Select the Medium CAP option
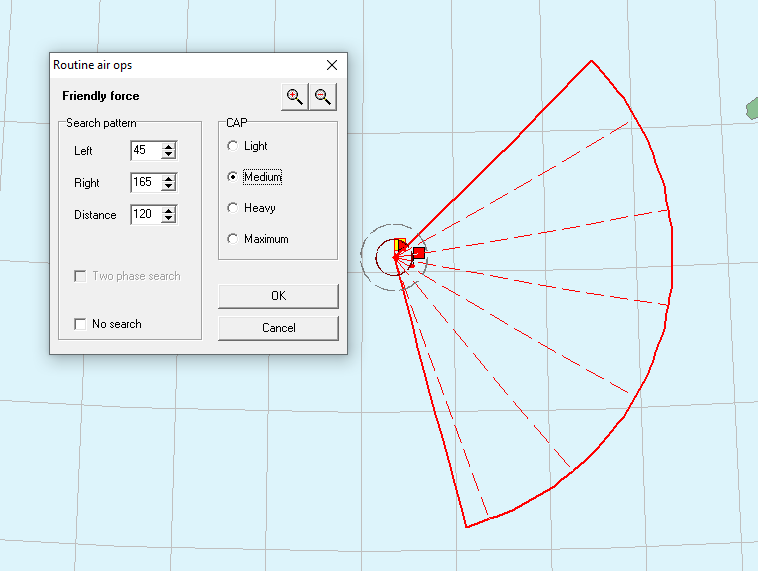 (x=233, y=177)
